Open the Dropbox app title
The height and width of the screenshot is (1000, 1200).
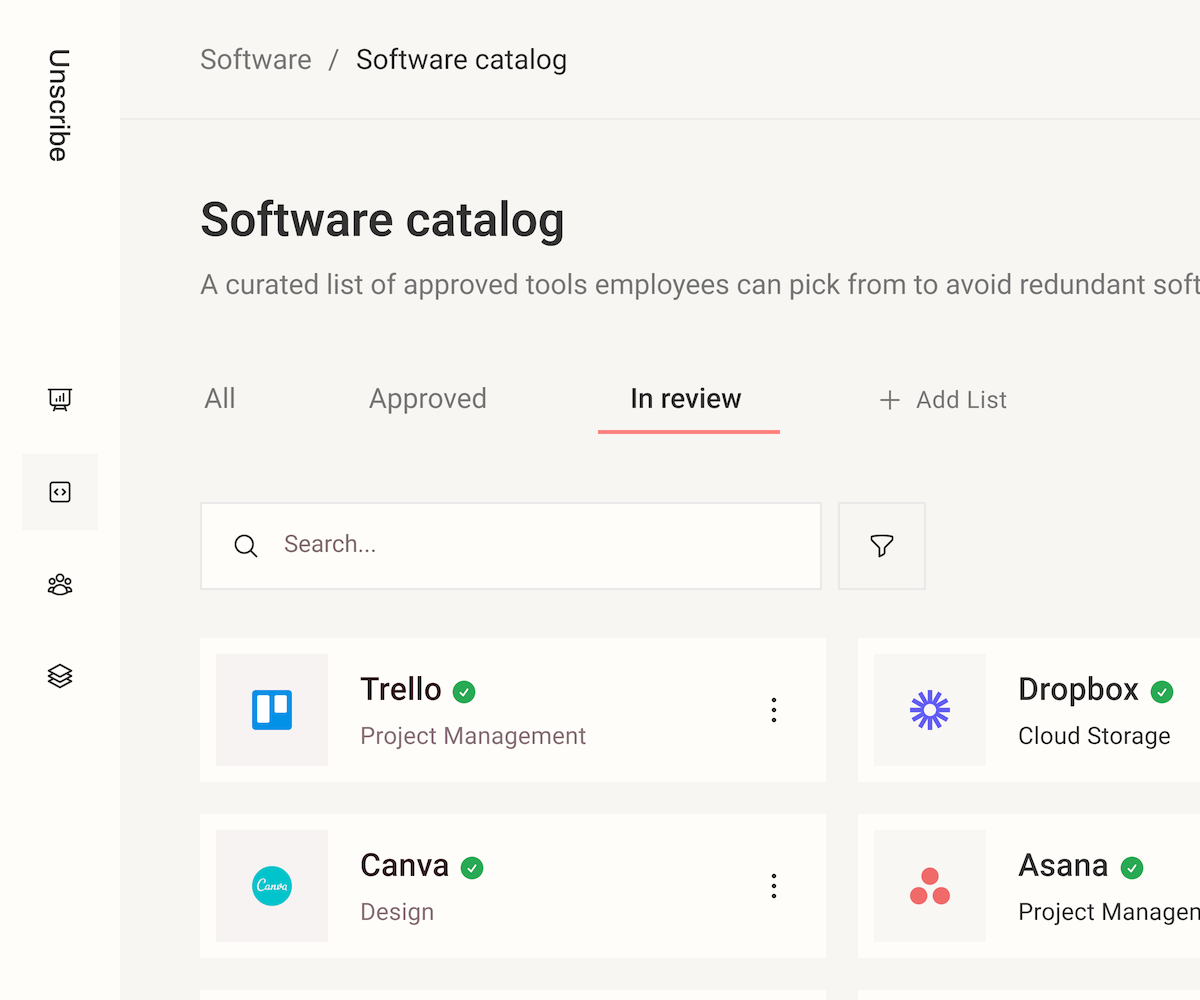point(1078,690)
